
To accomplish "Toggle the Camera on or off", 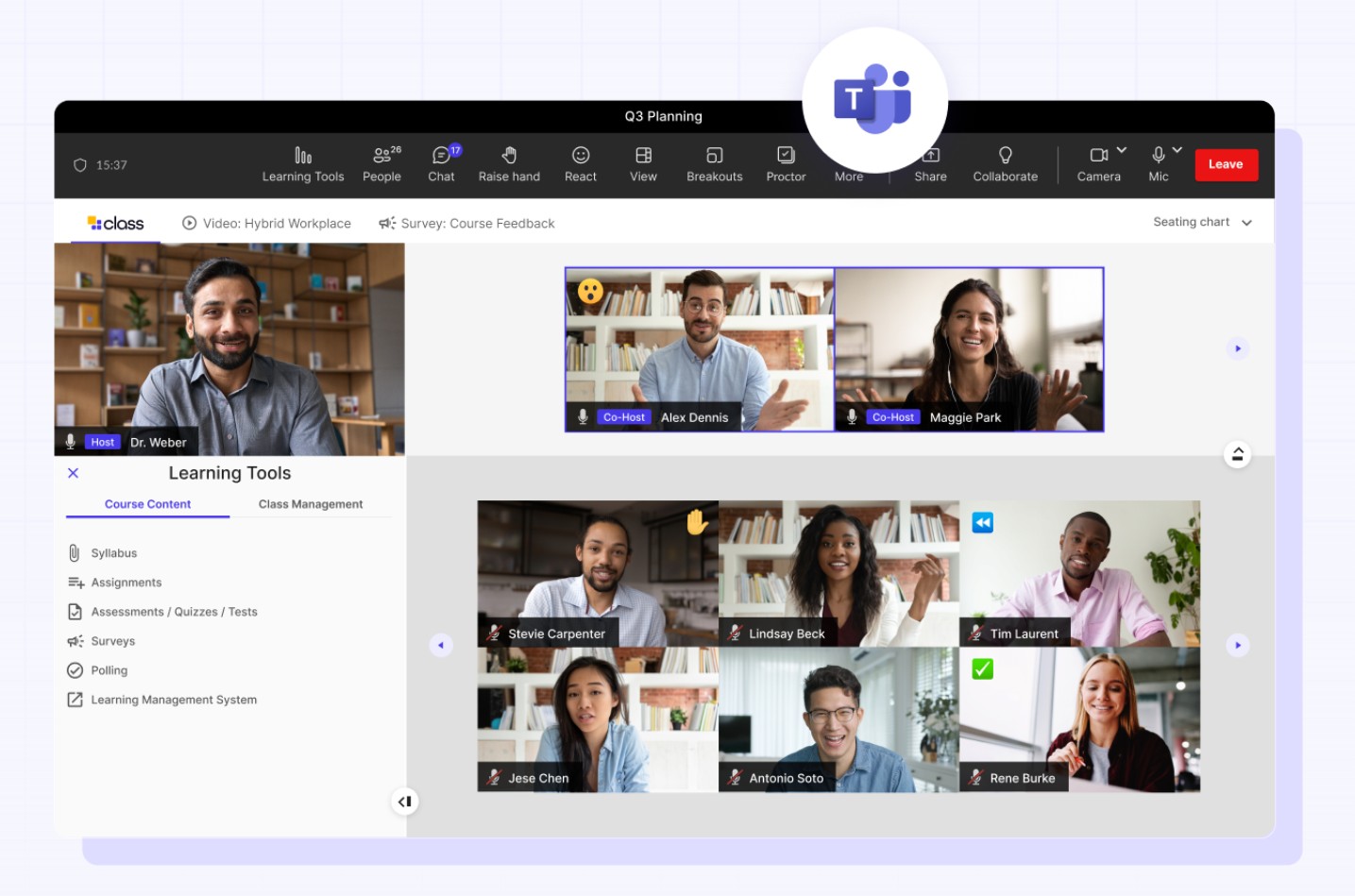I will point(1099,164).
